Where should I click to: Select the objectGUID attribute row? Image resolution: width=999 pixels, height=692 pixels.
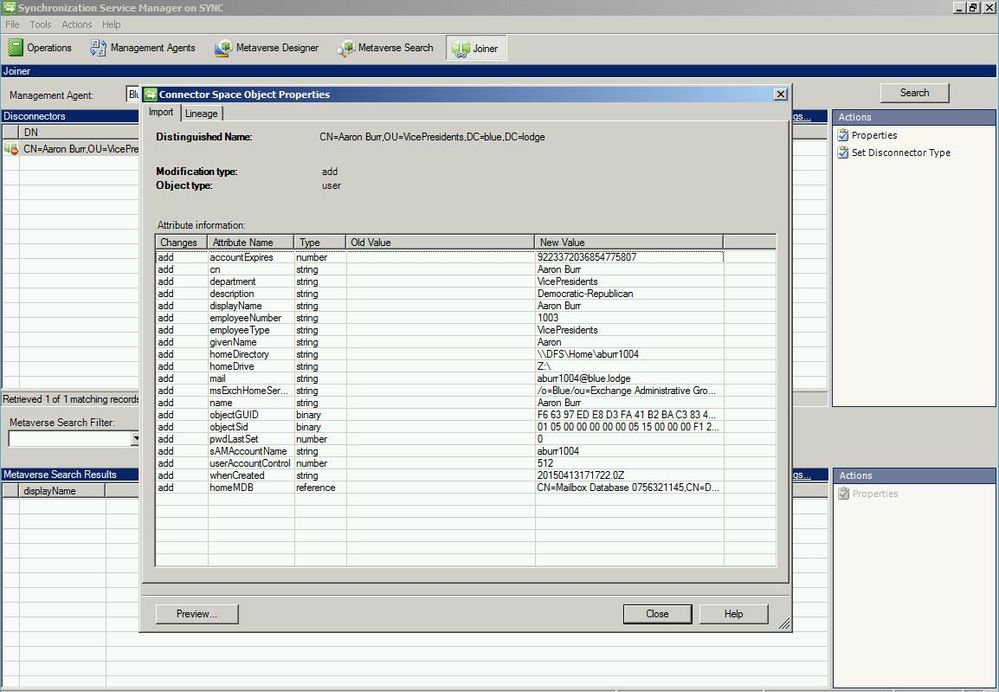pyautogui.click(x=440, y=415)
